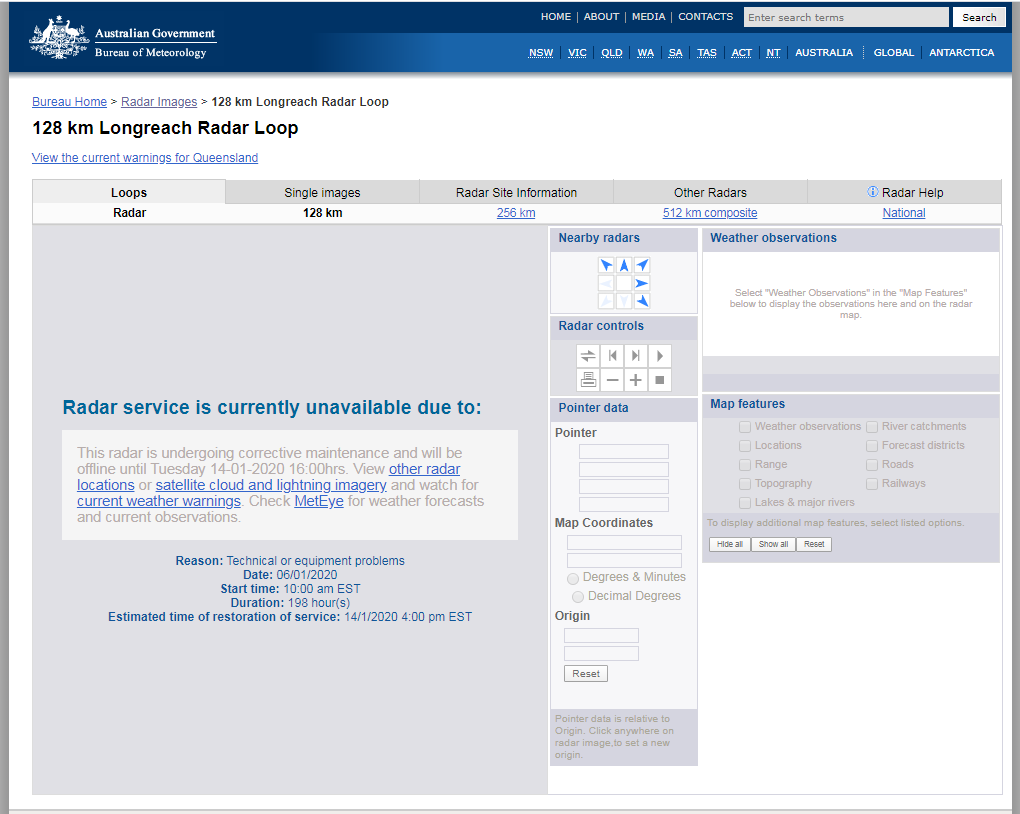Slow down loop with minus control
Screen dimensions: 1020x814
pyautogui.click(x=612, y=379)
